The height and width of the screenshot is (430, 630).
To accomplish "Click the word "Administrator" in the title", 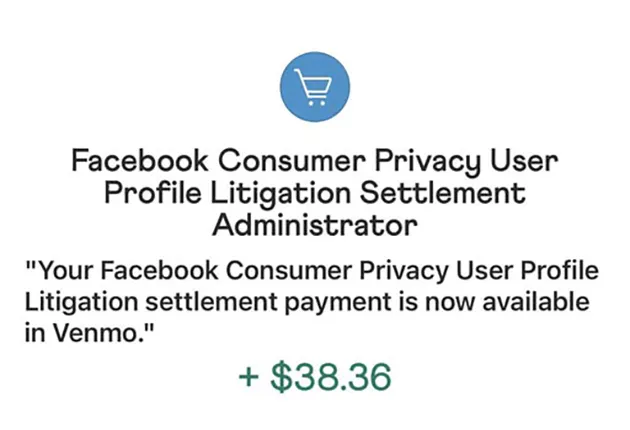I will click(x=316, y=224).
